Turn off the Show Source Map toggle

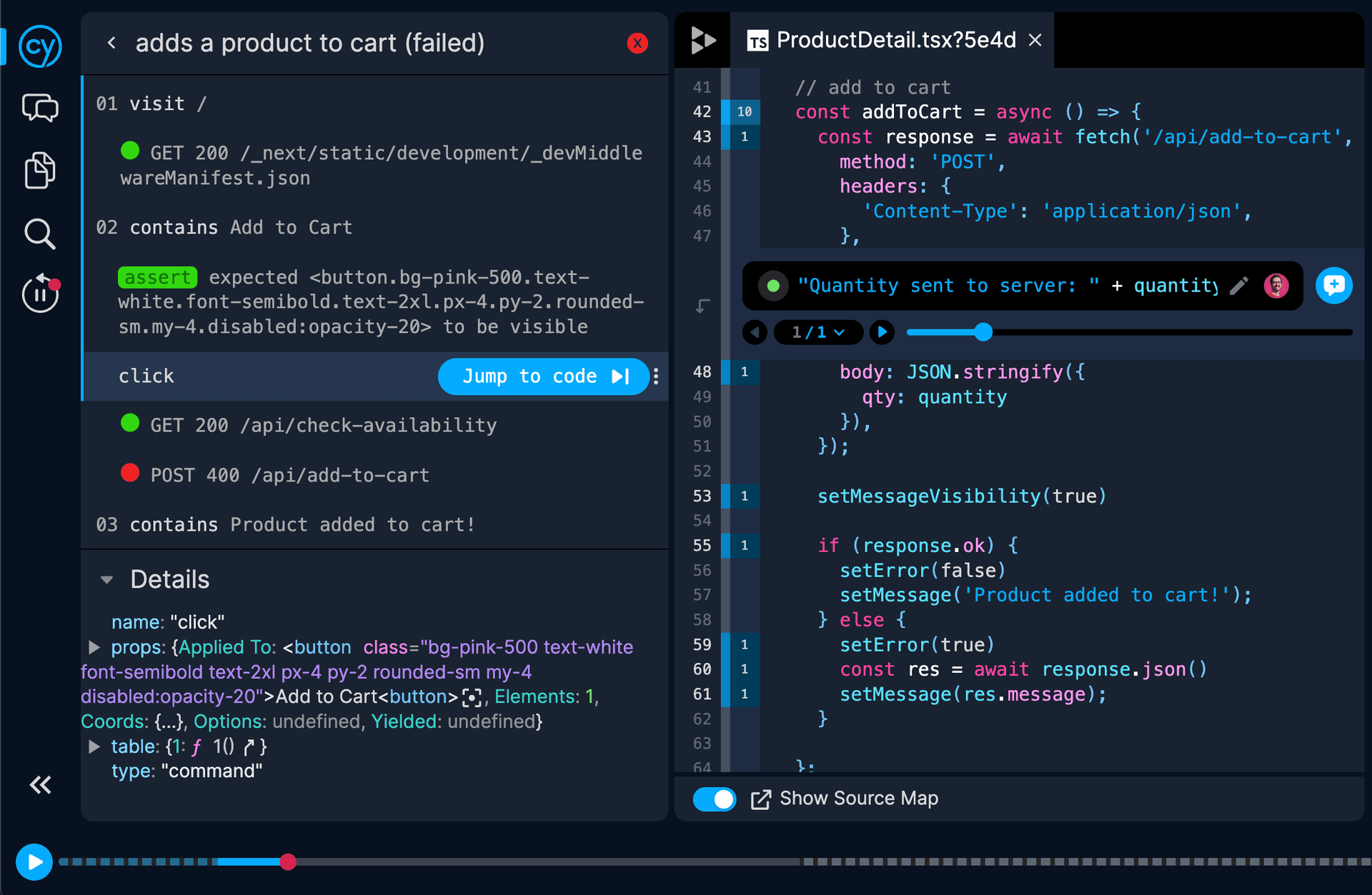tap(714, 799)
